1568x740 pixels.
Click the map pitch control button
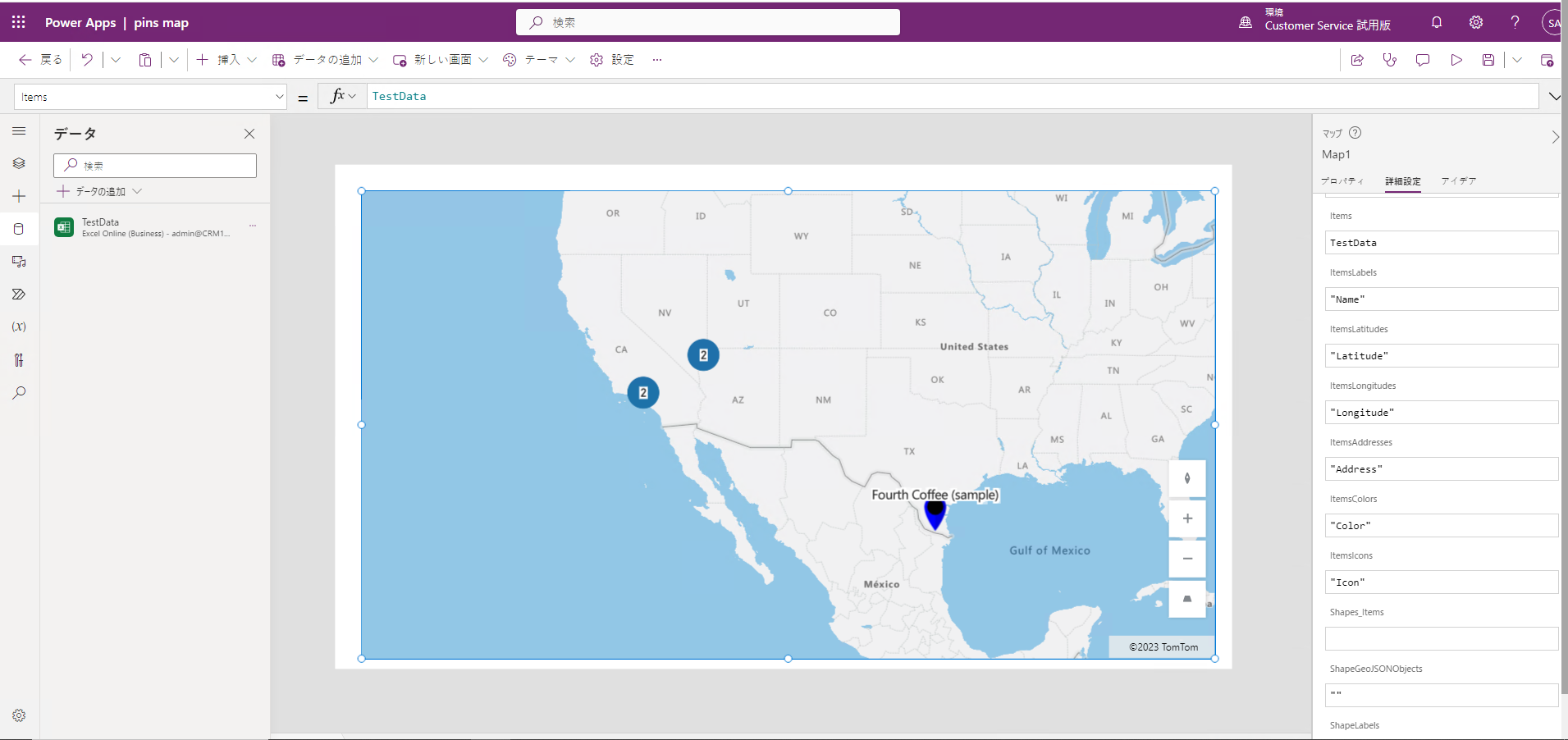pyautogui.click(x=1187, y=599)
